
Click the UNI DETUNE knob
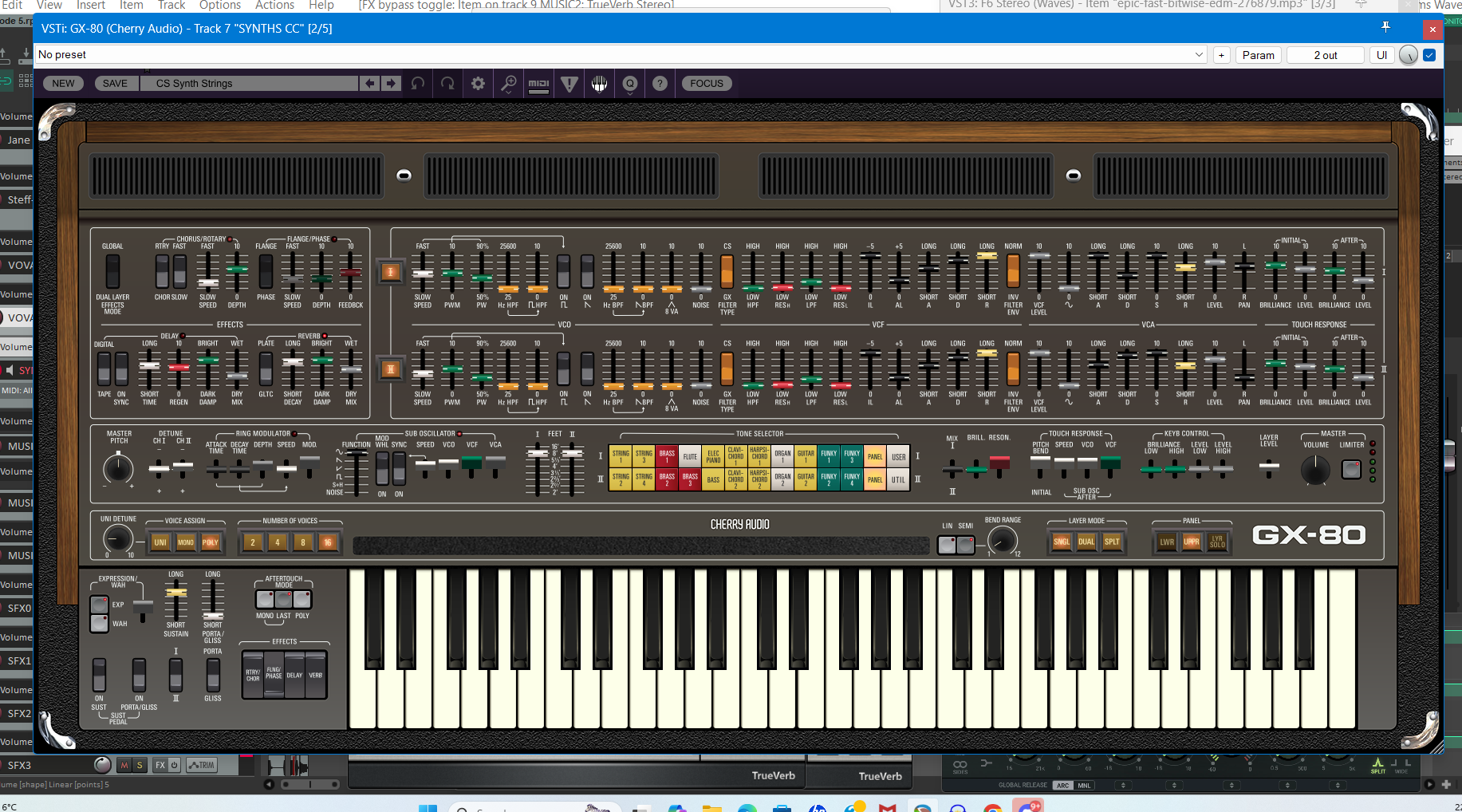118,540
